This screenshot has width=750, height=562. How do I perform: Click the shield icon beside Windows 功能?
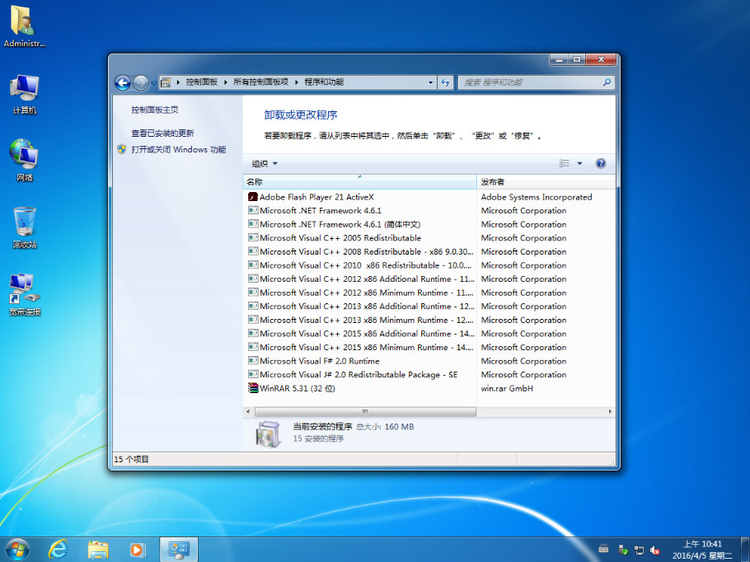pos(121,149)
